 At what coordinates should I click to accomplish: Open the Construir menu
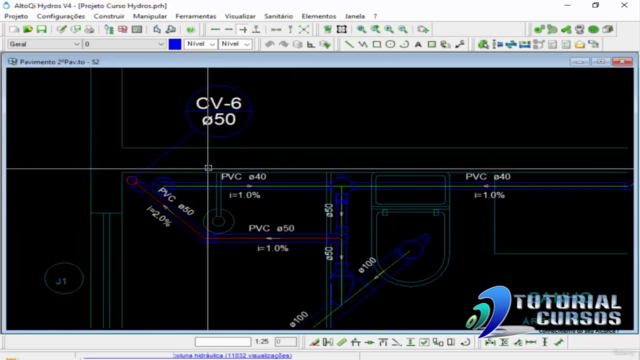(109, 16)
